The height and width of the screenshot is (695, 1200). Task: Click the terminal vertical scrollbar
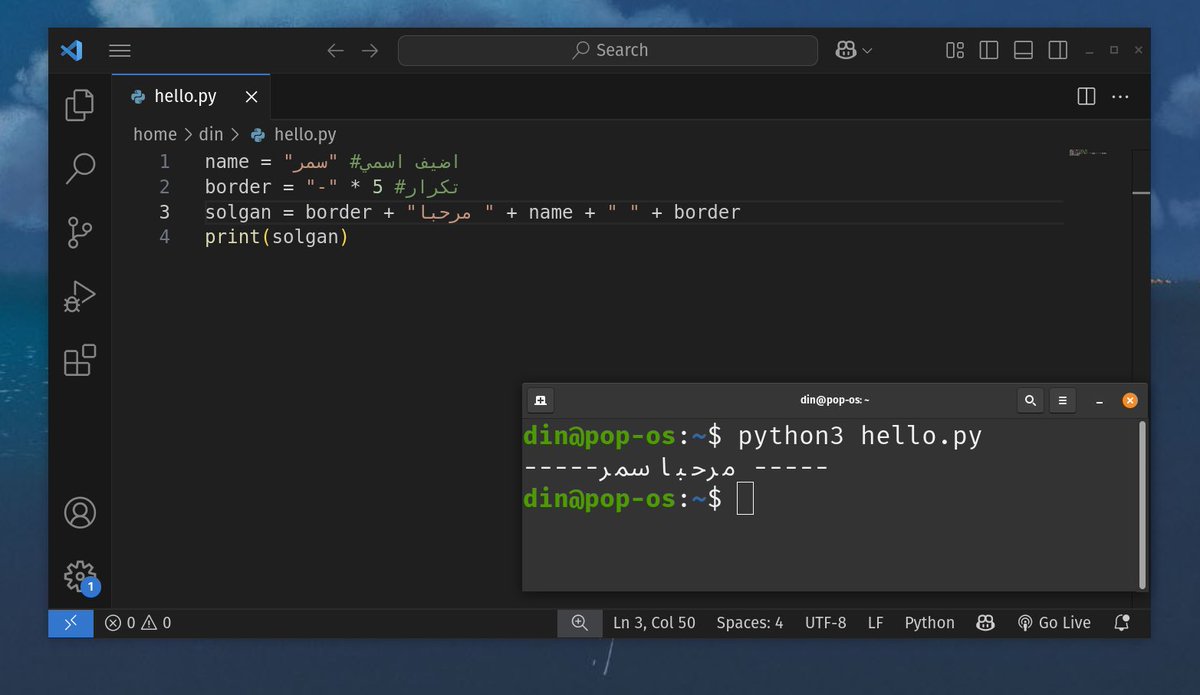1142,505
